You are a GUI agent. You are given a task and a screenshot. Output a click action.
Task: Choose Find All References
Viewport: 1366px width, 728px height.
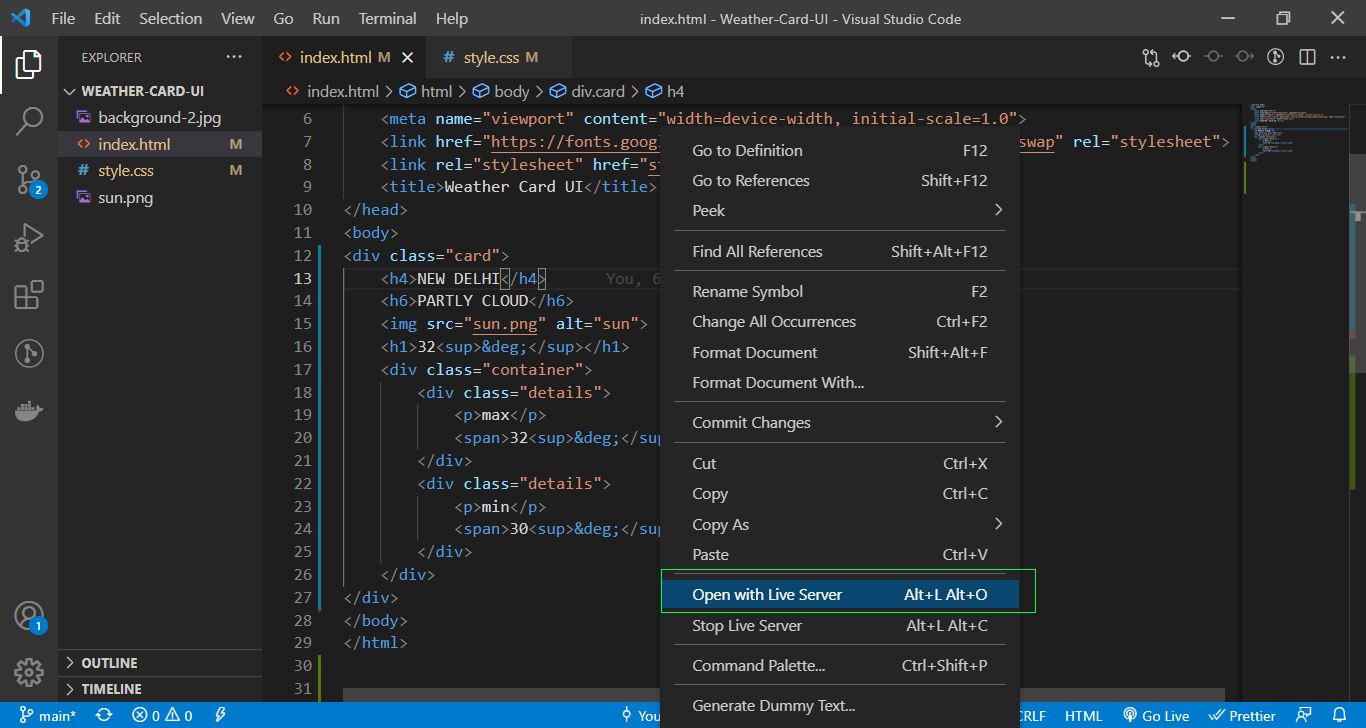pyautogui.click(x=840, y=251)
